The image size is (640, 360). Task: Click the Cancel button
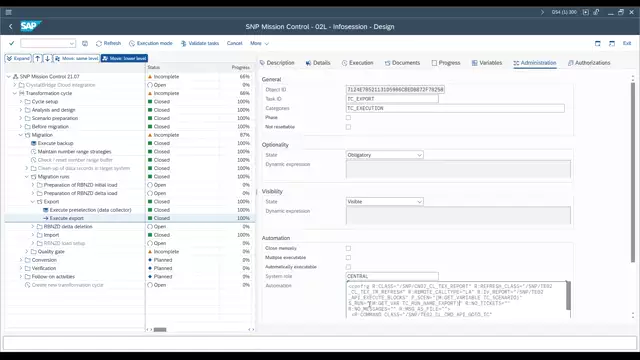tap(234, 43)
